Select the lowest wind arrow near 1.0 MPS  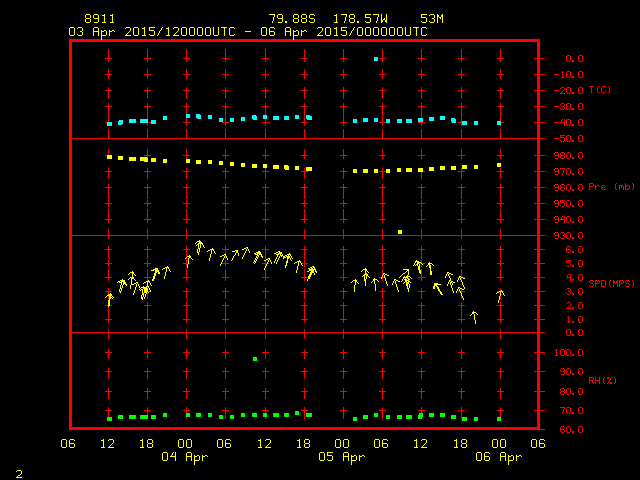(474, 317)
